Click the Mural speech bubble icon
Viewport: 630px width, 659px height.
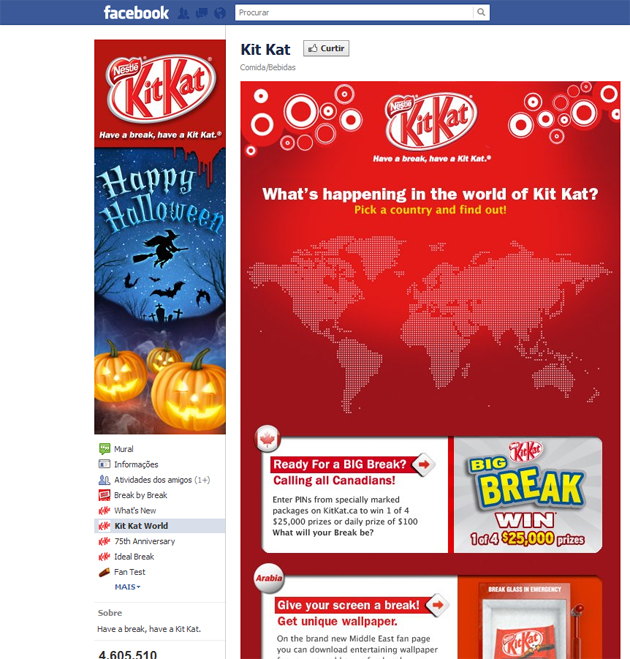(x=104, y=448)
